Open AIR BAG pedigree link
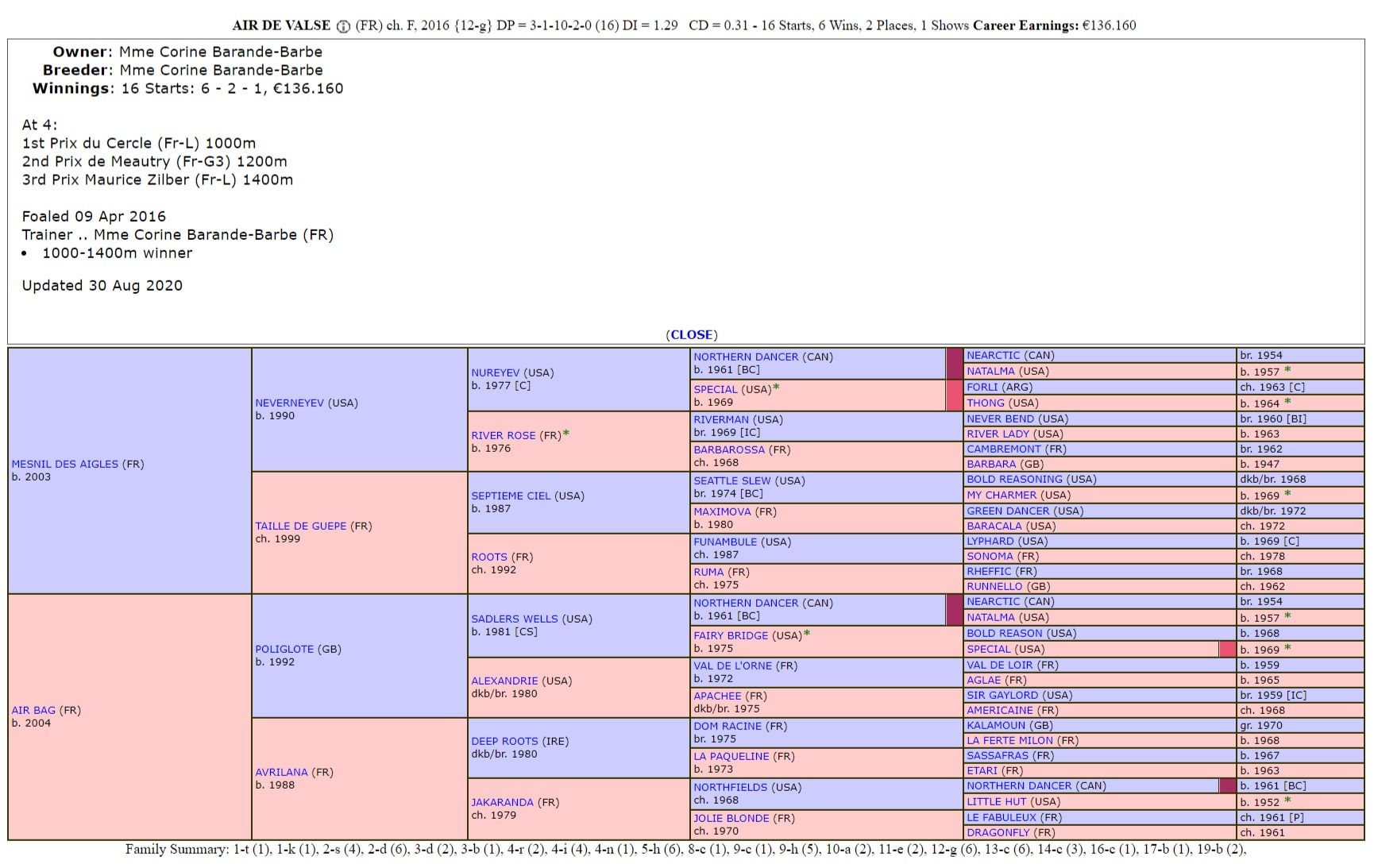Viewport: 1374px width, 868px height. click(33, 710)
